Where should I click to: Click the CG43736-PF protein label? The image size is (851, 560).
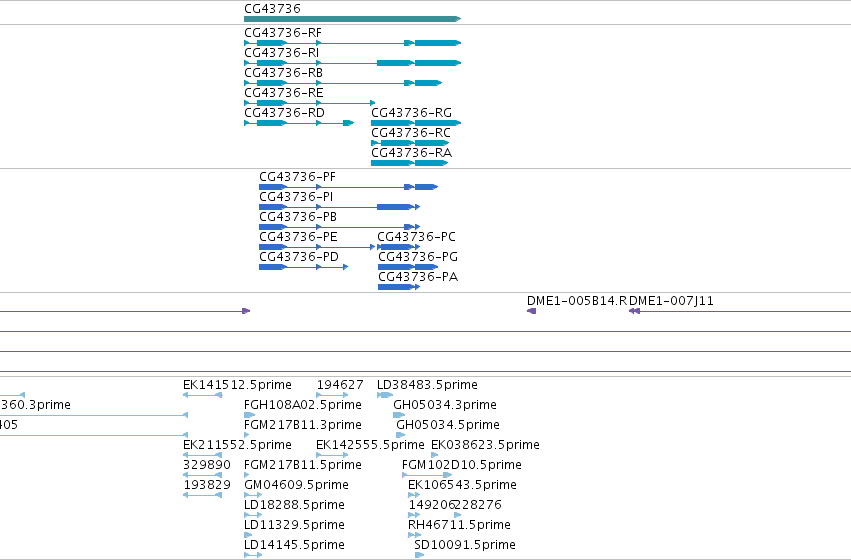point(297,177)
